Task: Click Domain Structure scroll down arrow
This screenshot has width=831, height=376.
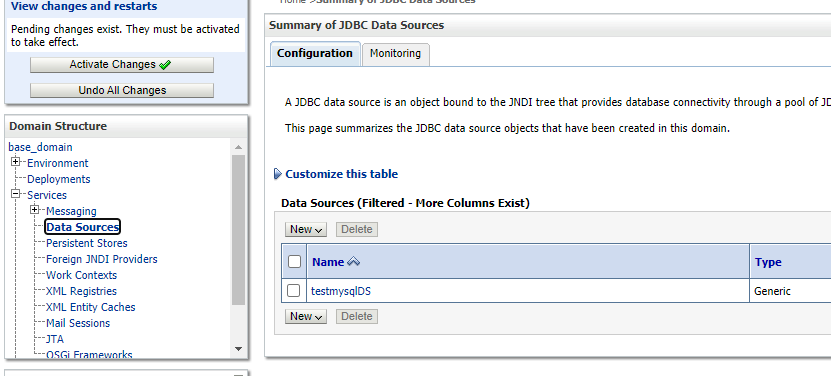Action: (x=238, y=349)
